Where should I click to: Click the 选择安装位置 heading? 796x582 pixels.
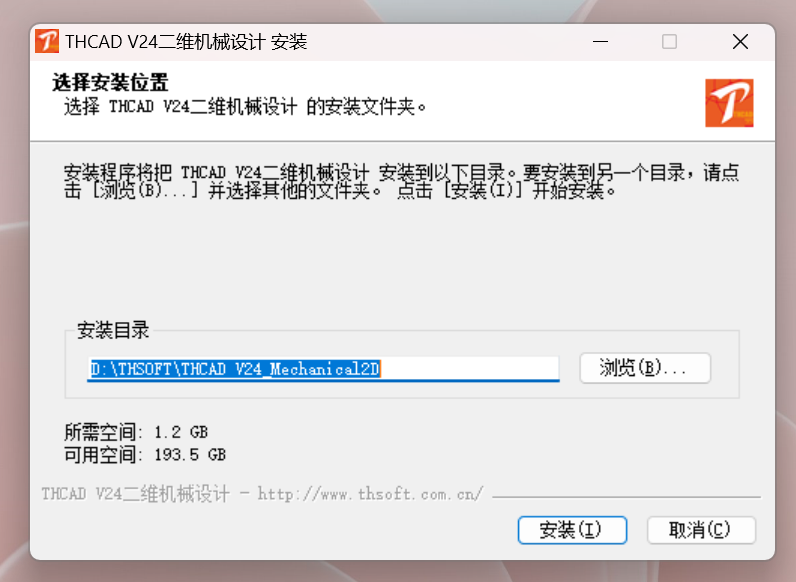[x=110, y=82]
